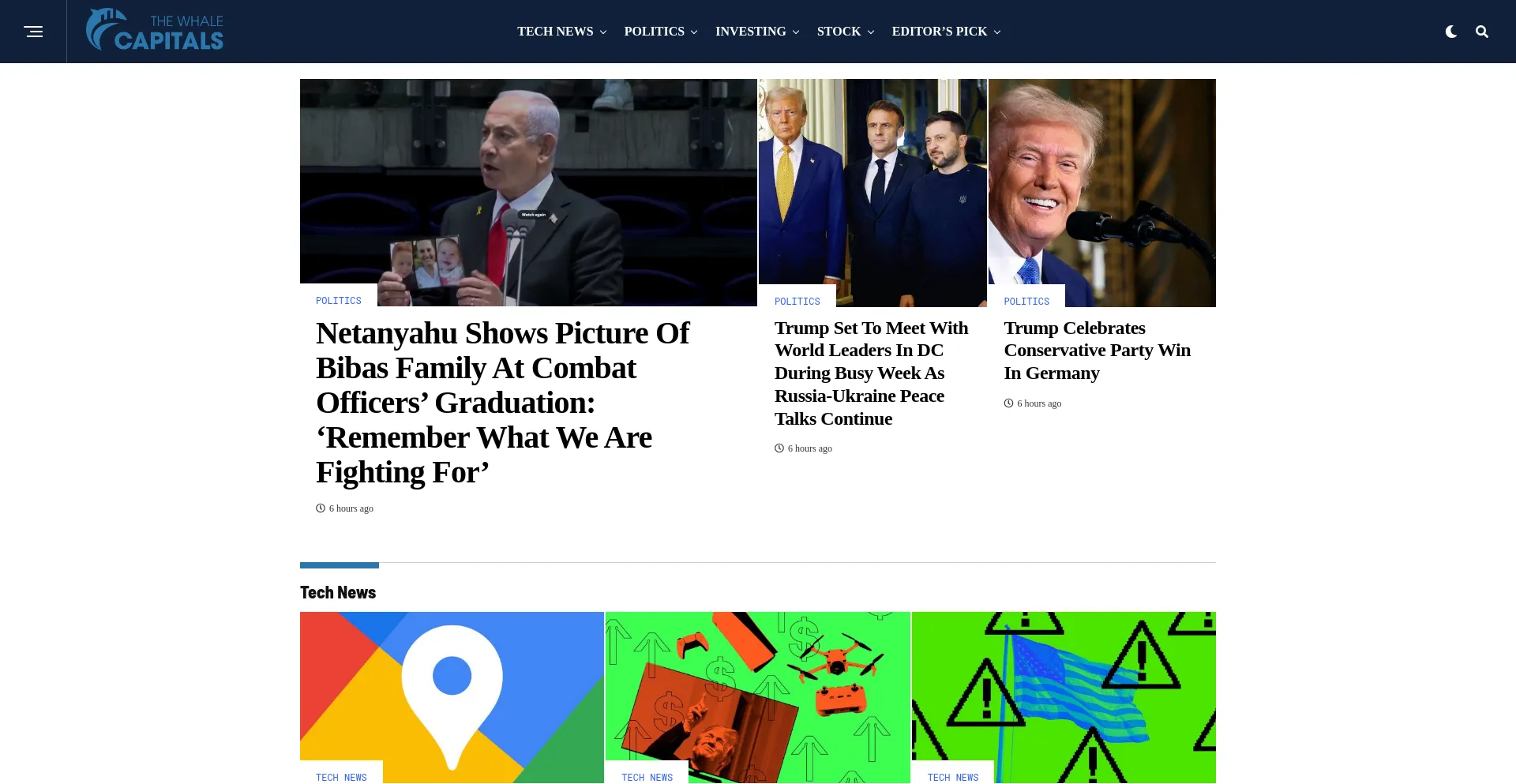Expand the Investing dropdown chevron
This screenshot has height=784, width=1516.
tap(796, 32)
